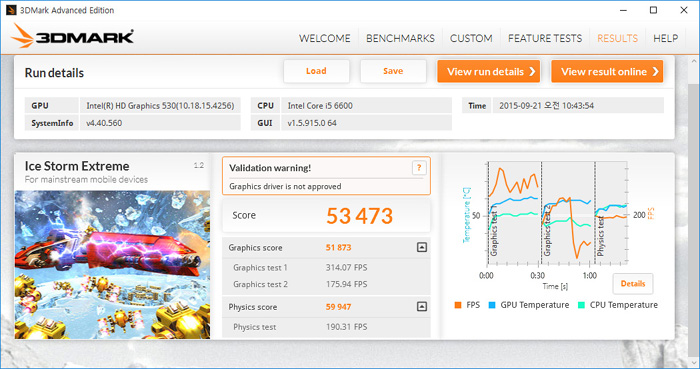This screenshot has width=700, height=369.
Task: Click View run details button
Action: [488, 71]
